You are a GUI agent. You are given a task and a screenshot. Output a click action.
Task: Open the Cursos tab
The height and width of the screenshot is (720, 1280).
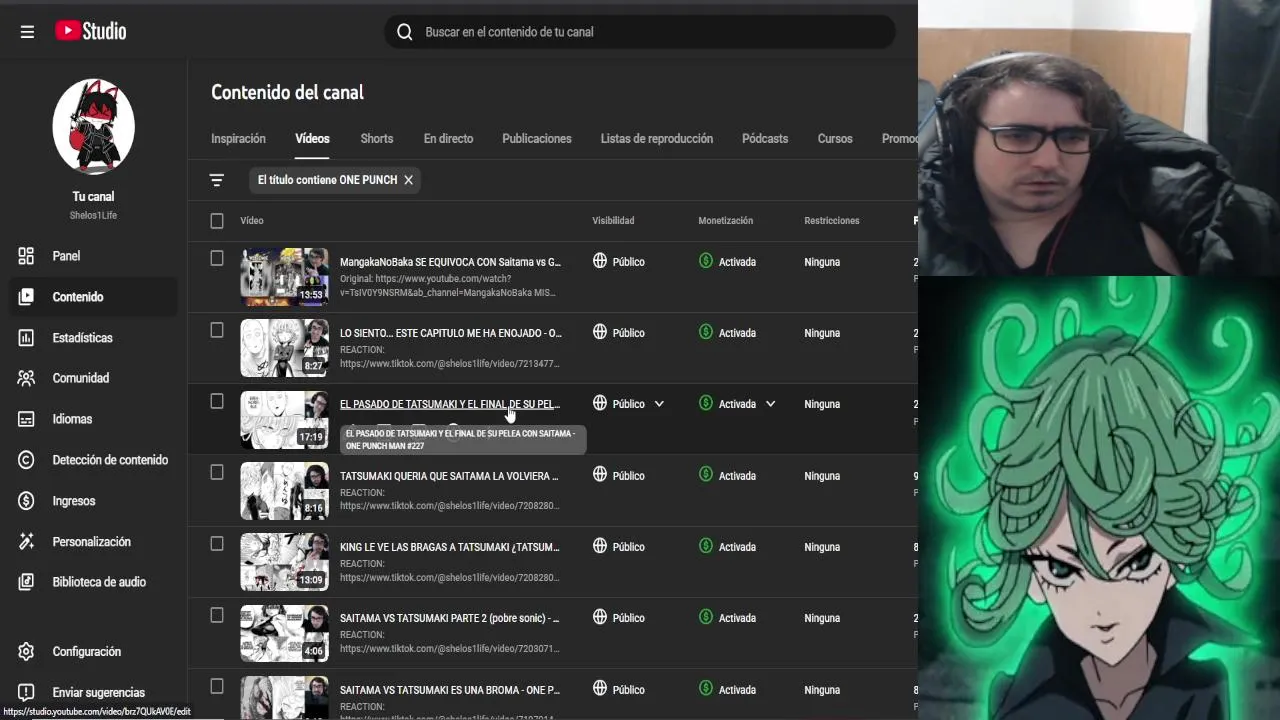click(835, 139)
